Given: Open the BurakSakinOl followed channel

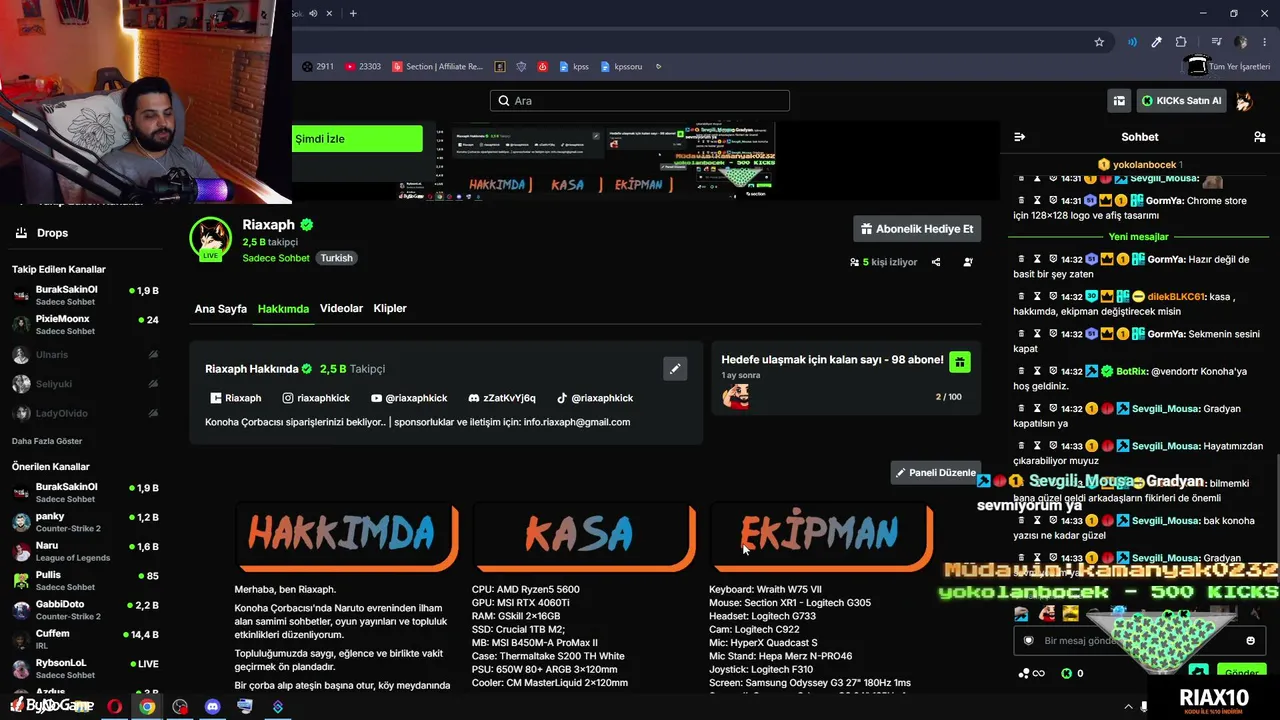Looking at the screenshot, I should (x=86, y=296).
